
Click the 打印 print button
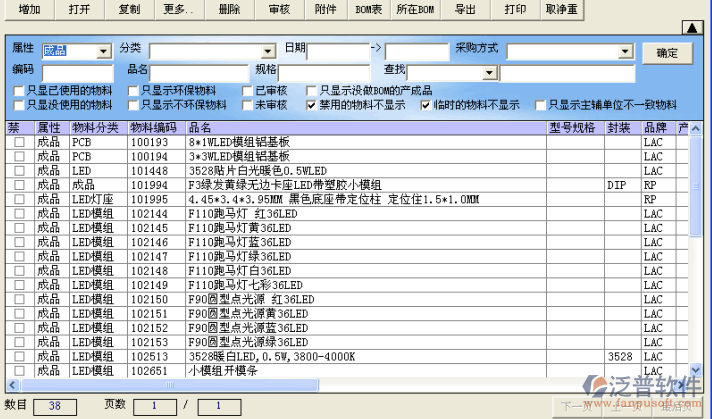[515, 8]
